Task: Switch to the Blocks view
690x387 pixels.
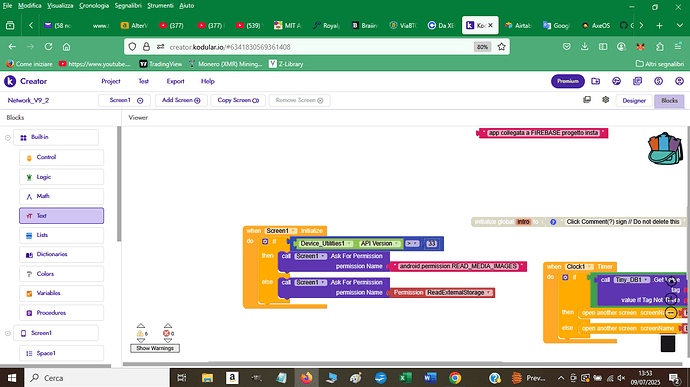Action: (669, 101)
